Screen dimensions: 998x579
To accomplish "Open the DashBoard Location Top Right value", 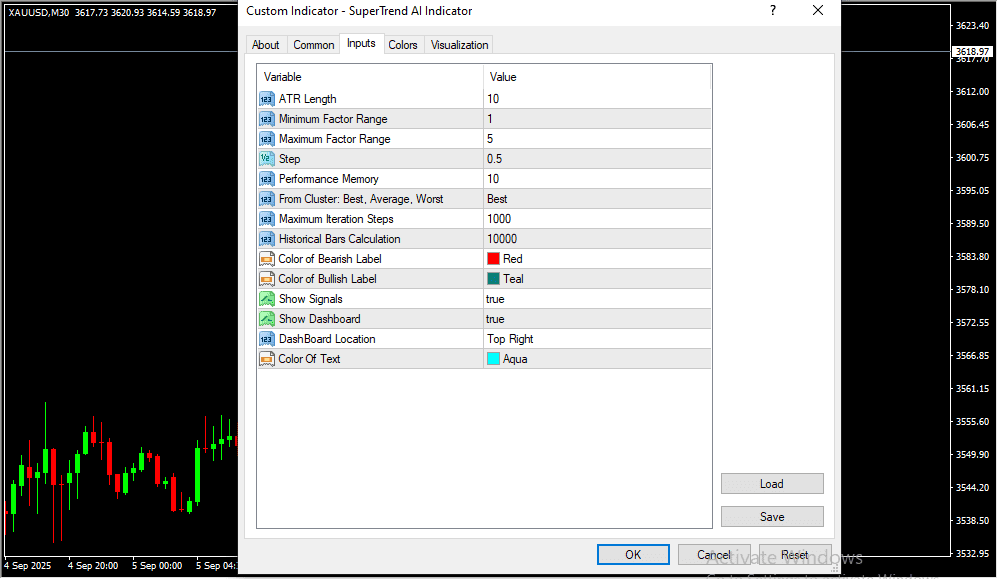I will coord(511,339).
